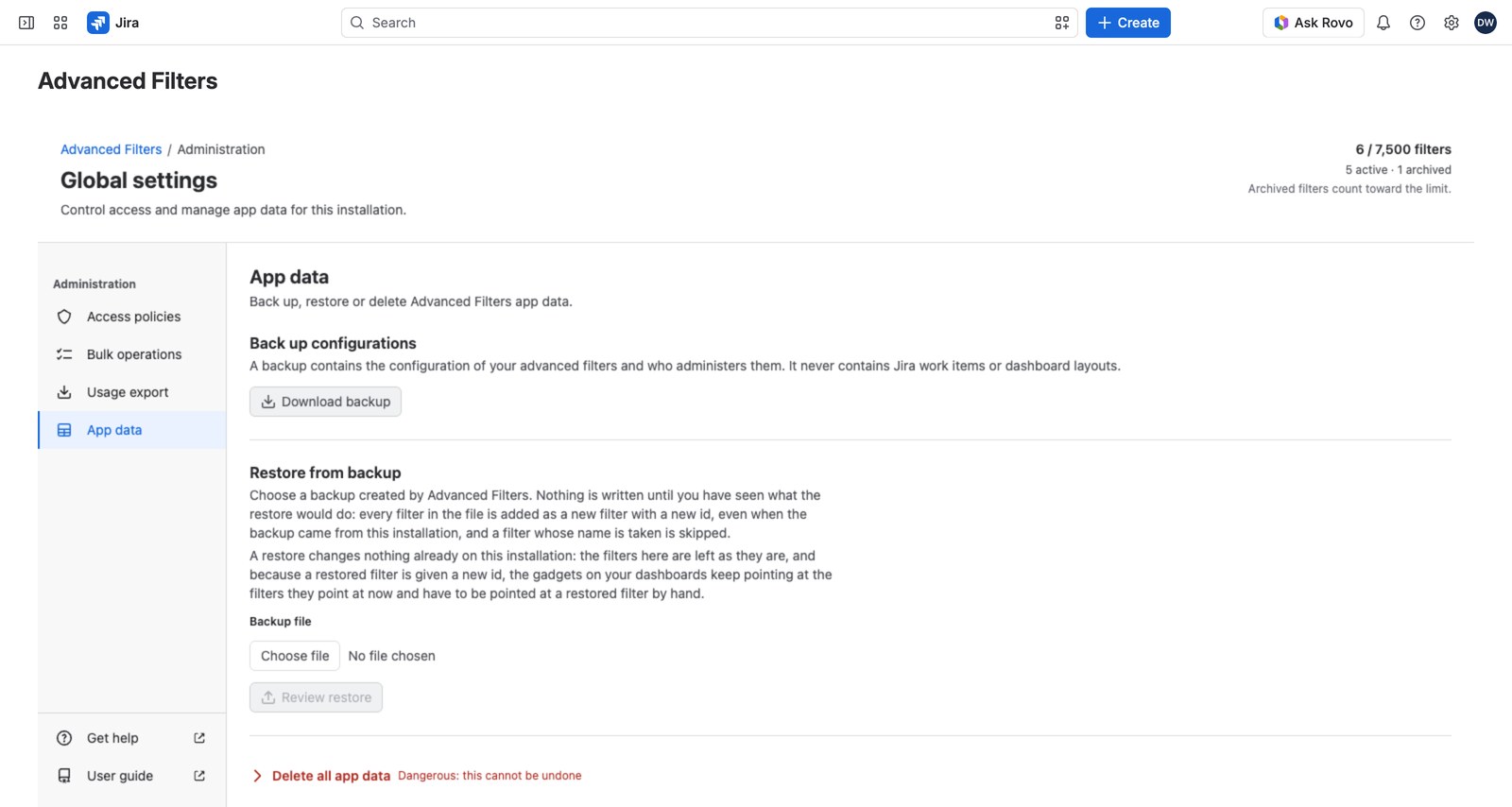The width and height of the screenshot is (1512, 807).
Task: Click the "Archived filters count toward the limit." note
Action: pos(1349,189)
